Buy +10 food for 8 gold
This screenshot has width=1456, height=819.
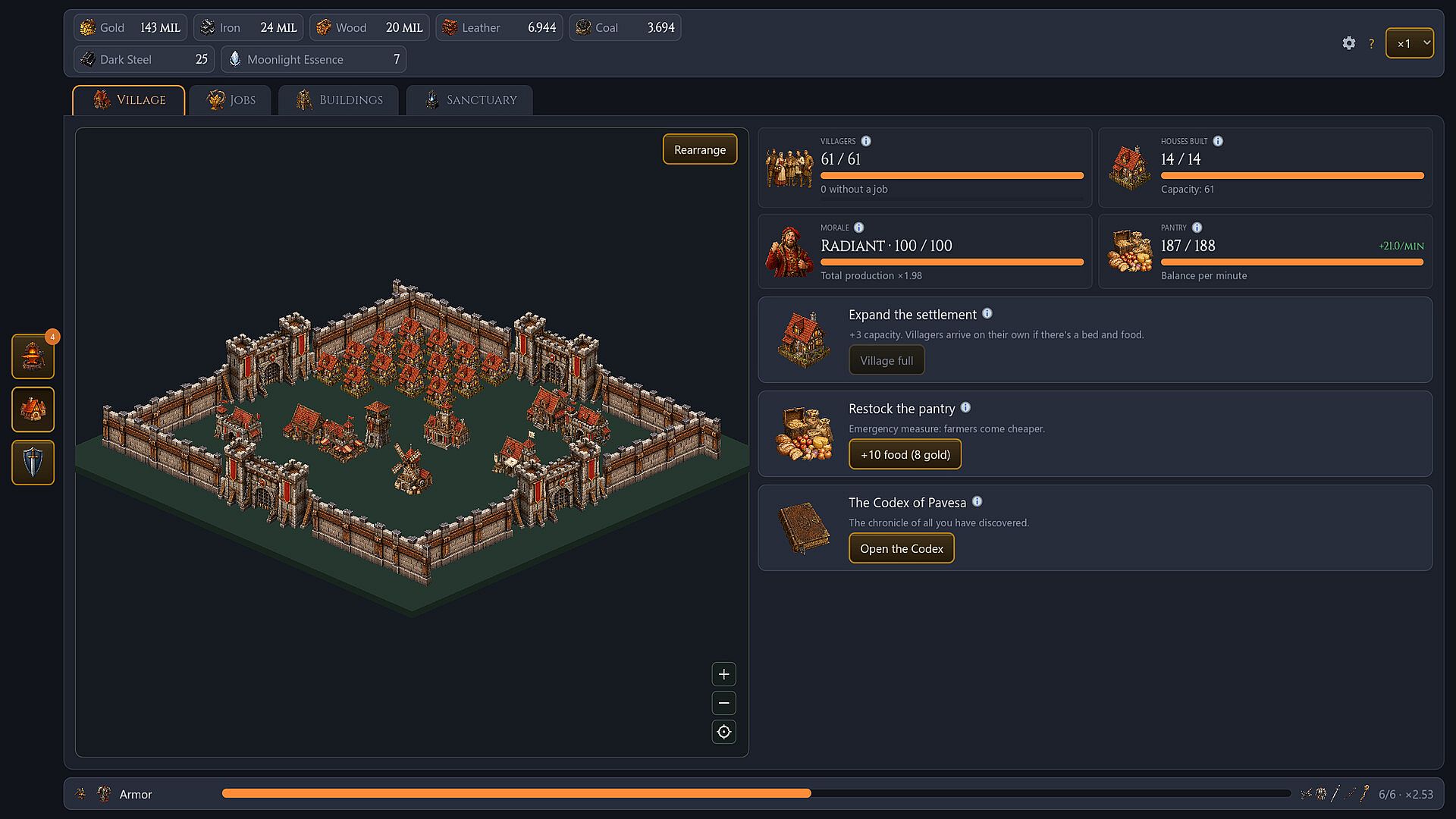[x=905, y=454]
